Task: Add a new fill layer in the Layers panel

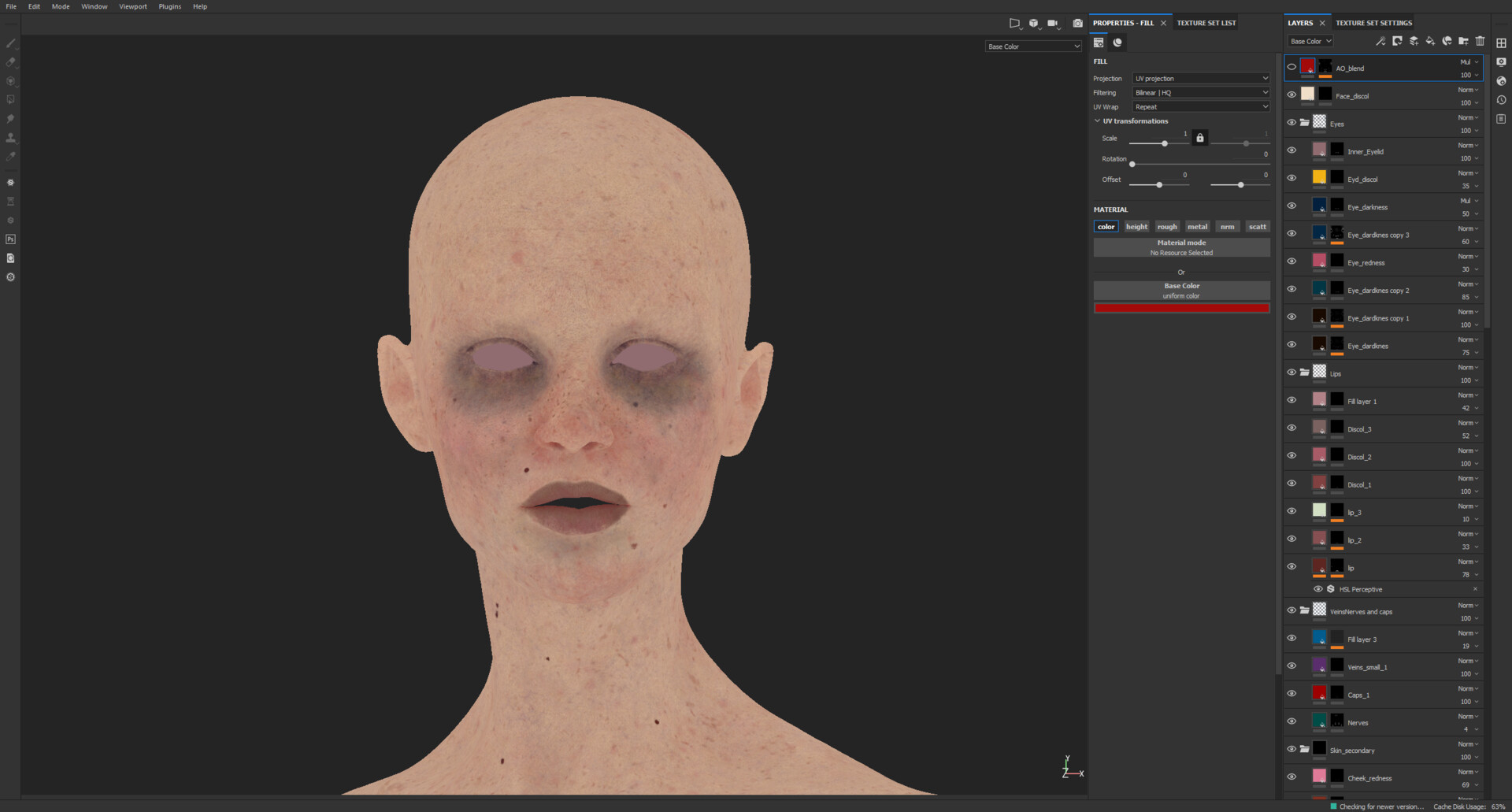Action: pos(1430,41)
